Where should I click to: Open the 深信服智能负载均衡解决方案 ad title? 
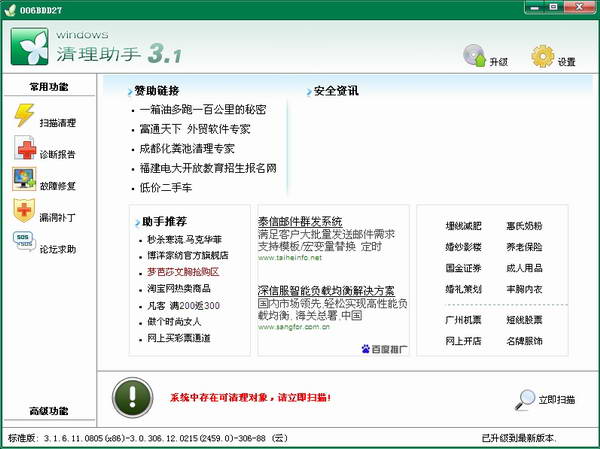(x=326, y=291)
